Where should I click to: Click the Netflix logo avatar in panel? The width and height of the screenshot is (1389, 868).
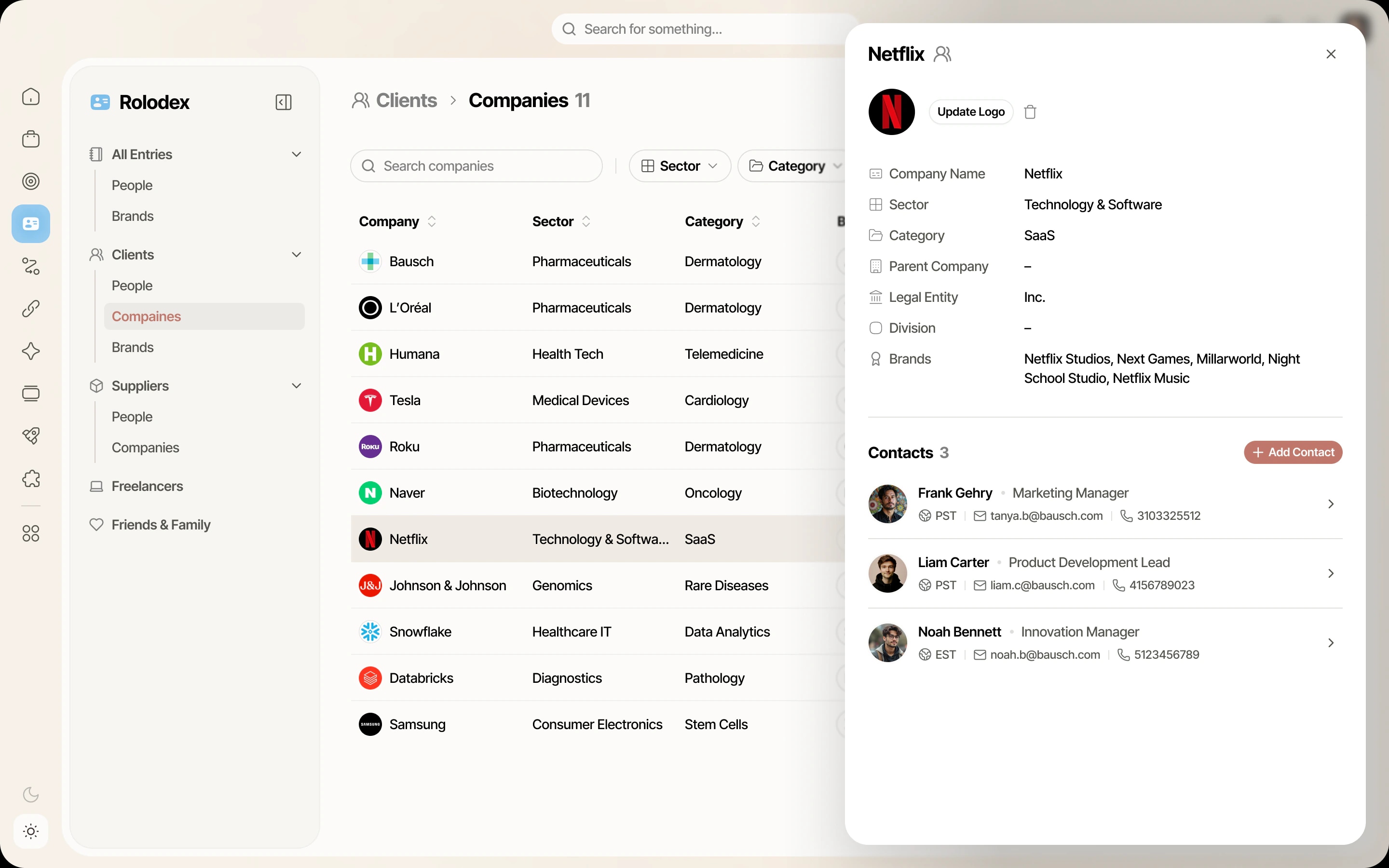(891, 112)
